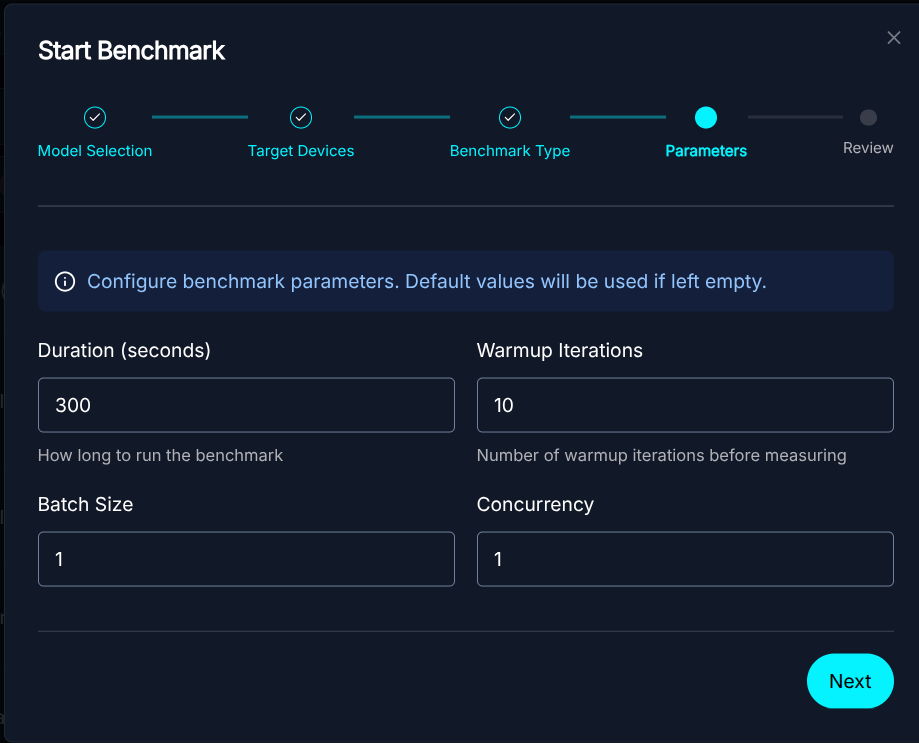Click into the Warmup Iterations input field
919x743 pixels.
pos(685,405)
